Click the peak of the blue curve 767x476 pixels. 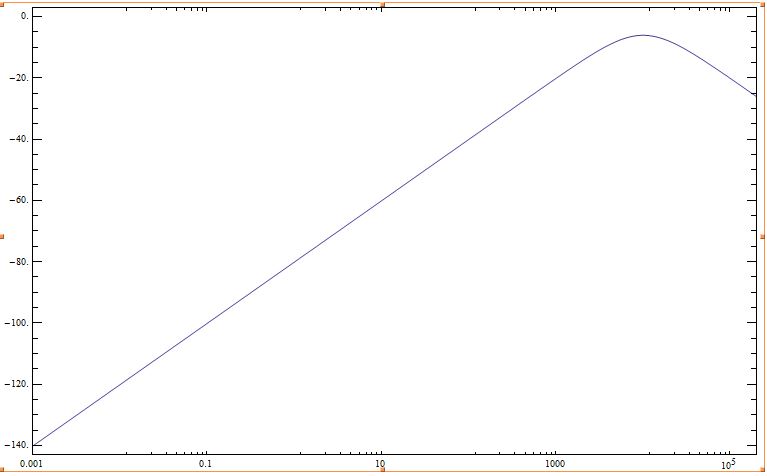tap(642, 35)
